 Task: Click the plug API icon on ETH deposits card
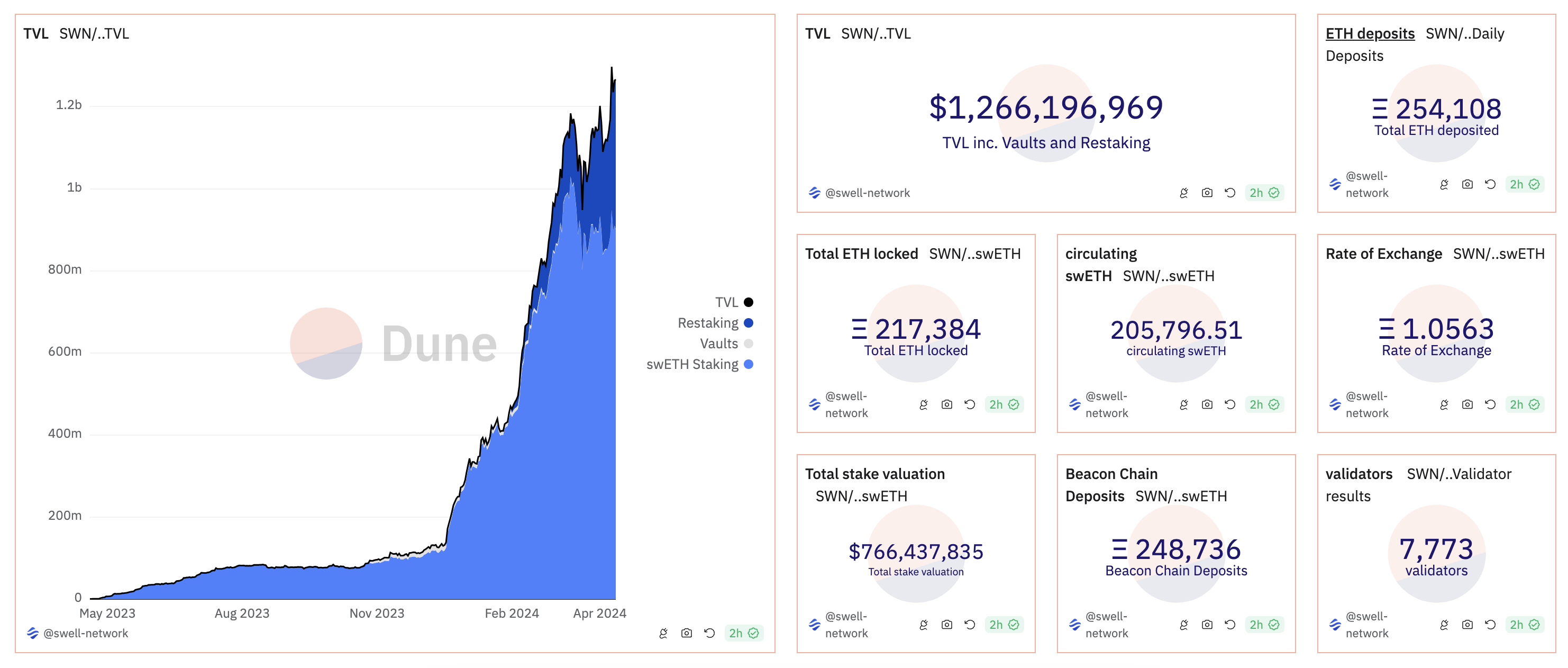(x=1444, y=185)
